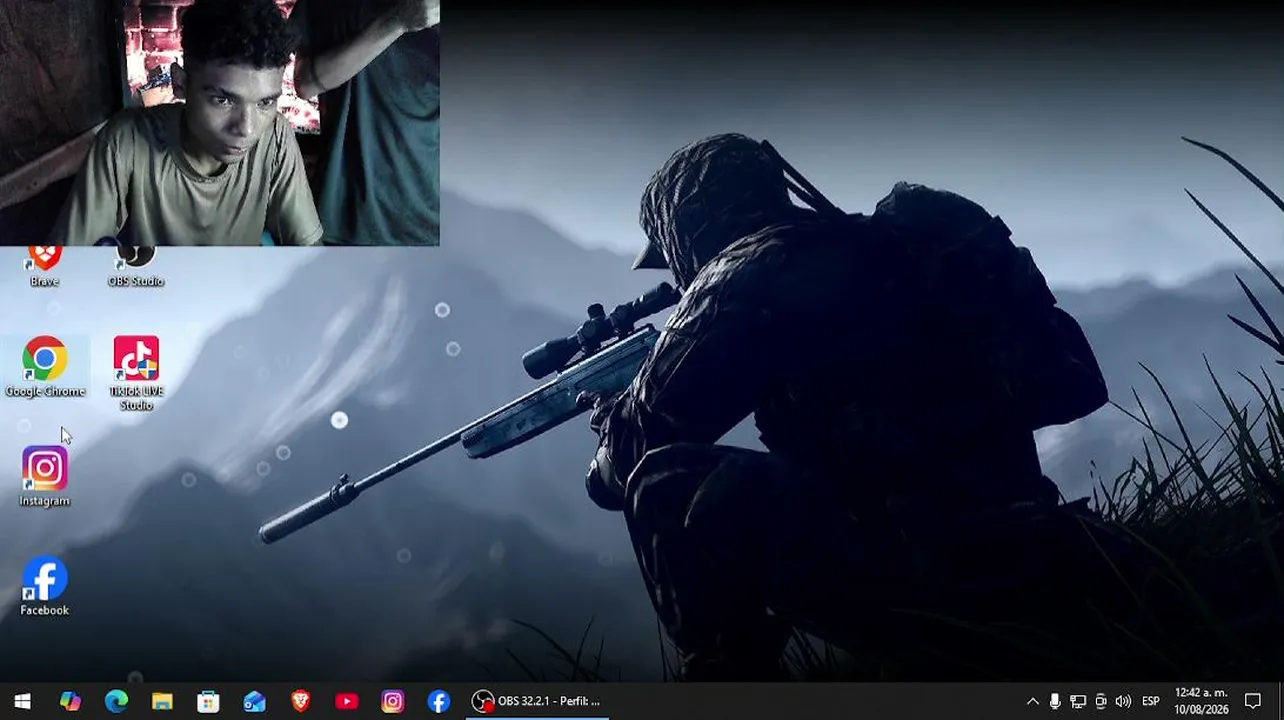The height and width of the screenshot is (720, 1284).
Task: Open the mail app on the taskbar
Action: tap(254, 701)
